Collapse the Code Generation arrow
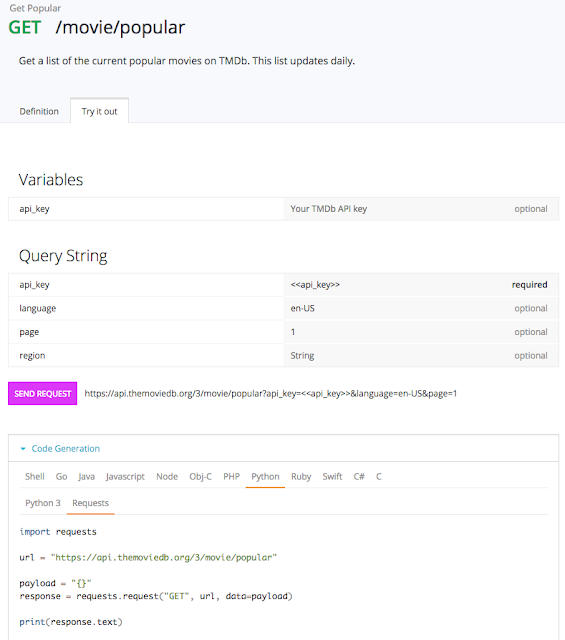The width and height of the screenshot is (565, 640). (23, 449)
